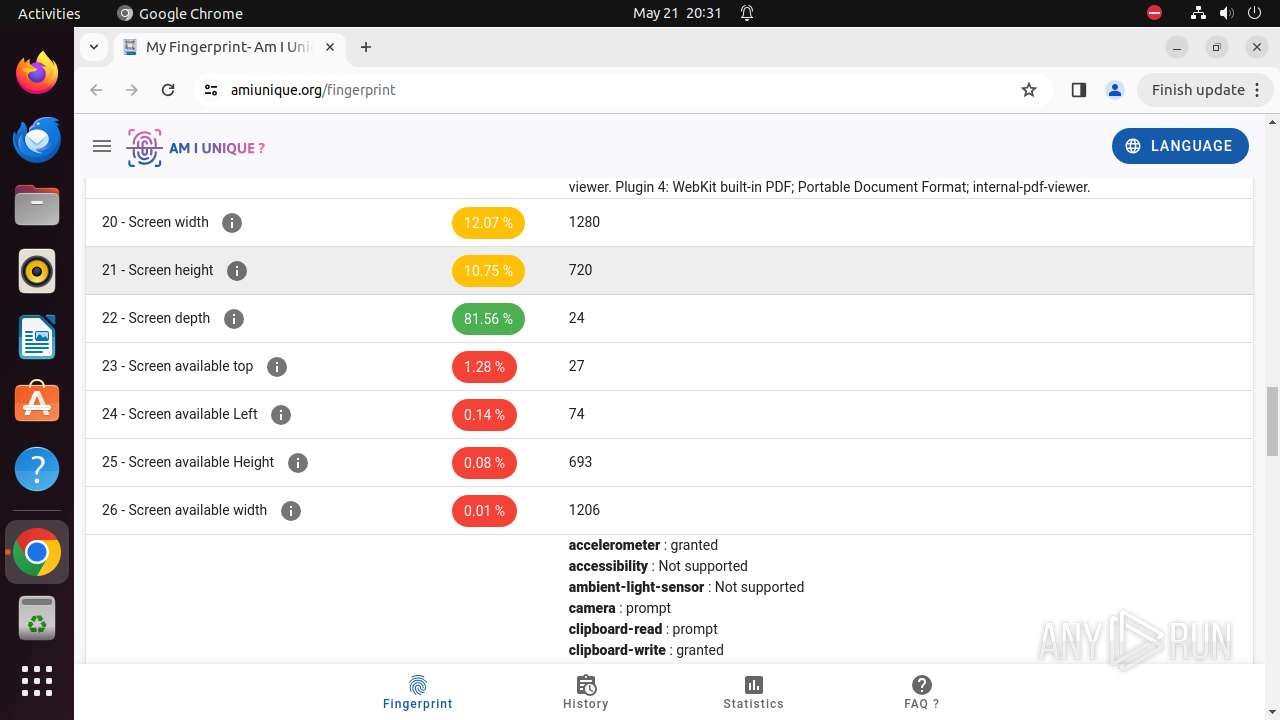
Task: Show info for Screen available top
Action: (277, 367)
